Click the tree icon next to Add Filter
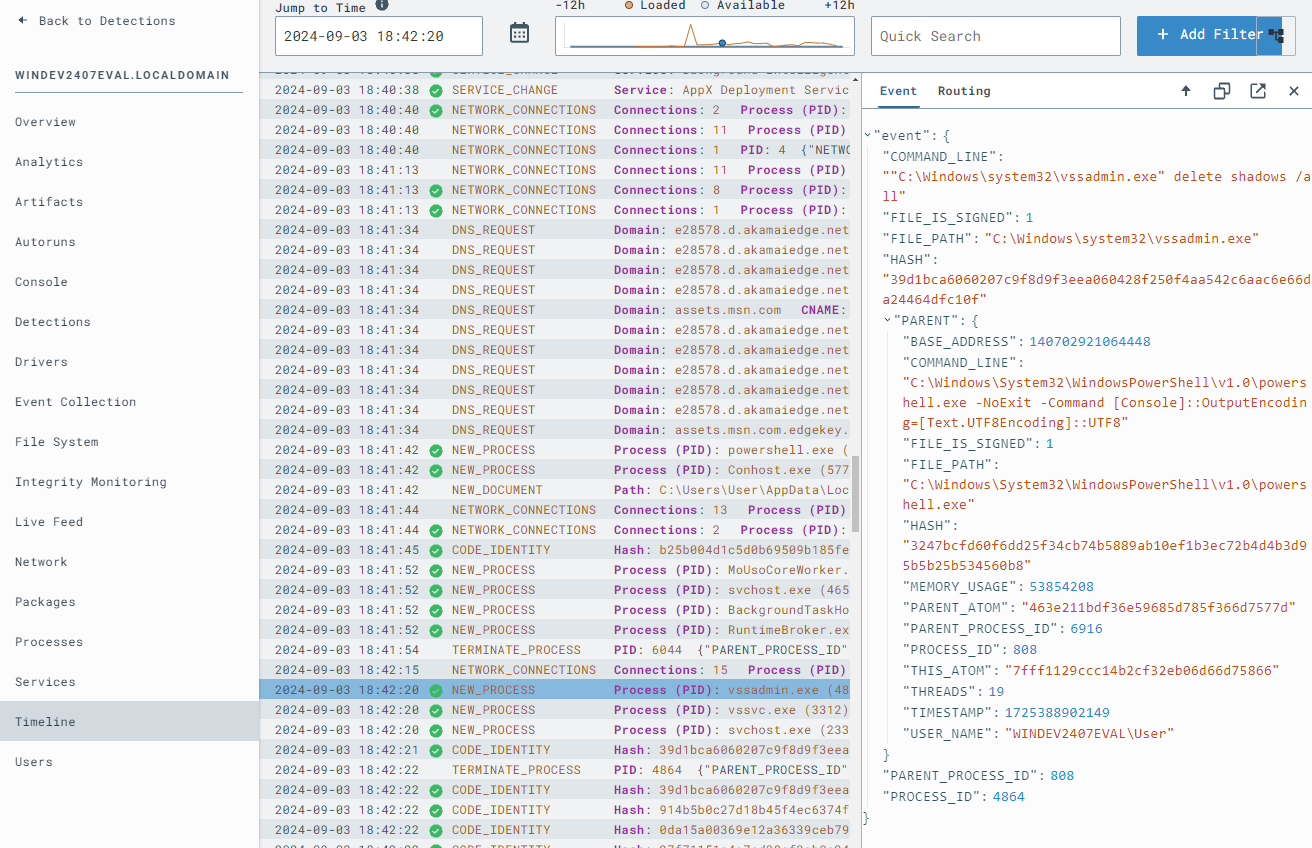Image resolution: width=1312 pixels, height=848 pixels. (1275, 35)
